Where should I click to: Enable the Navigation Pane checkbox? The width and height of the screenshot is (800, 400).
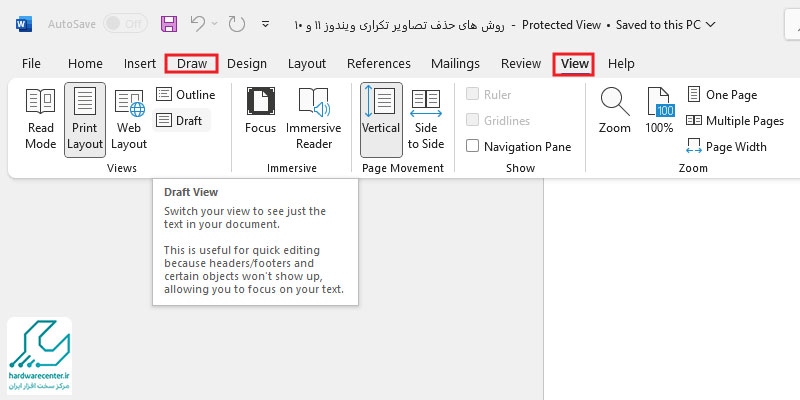472,146
